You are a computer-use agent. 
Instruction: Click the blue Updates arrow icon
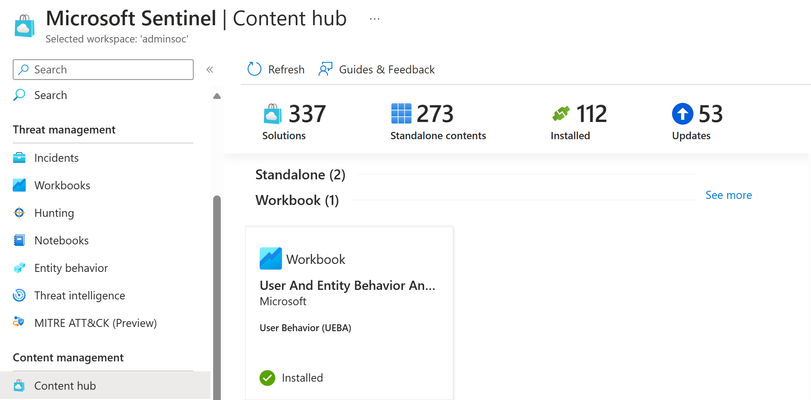pyautogui.click(x=682, y=114)
